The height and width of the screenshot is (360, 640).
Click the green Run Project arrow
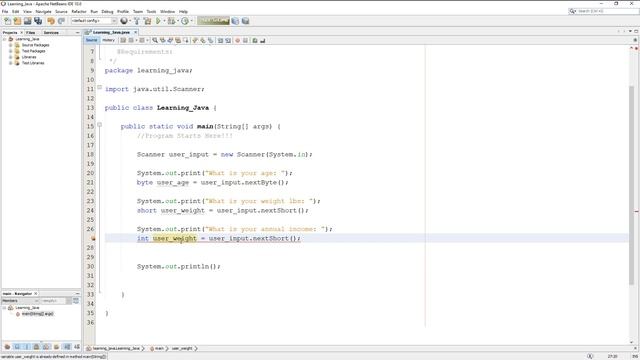coord(158,21)
